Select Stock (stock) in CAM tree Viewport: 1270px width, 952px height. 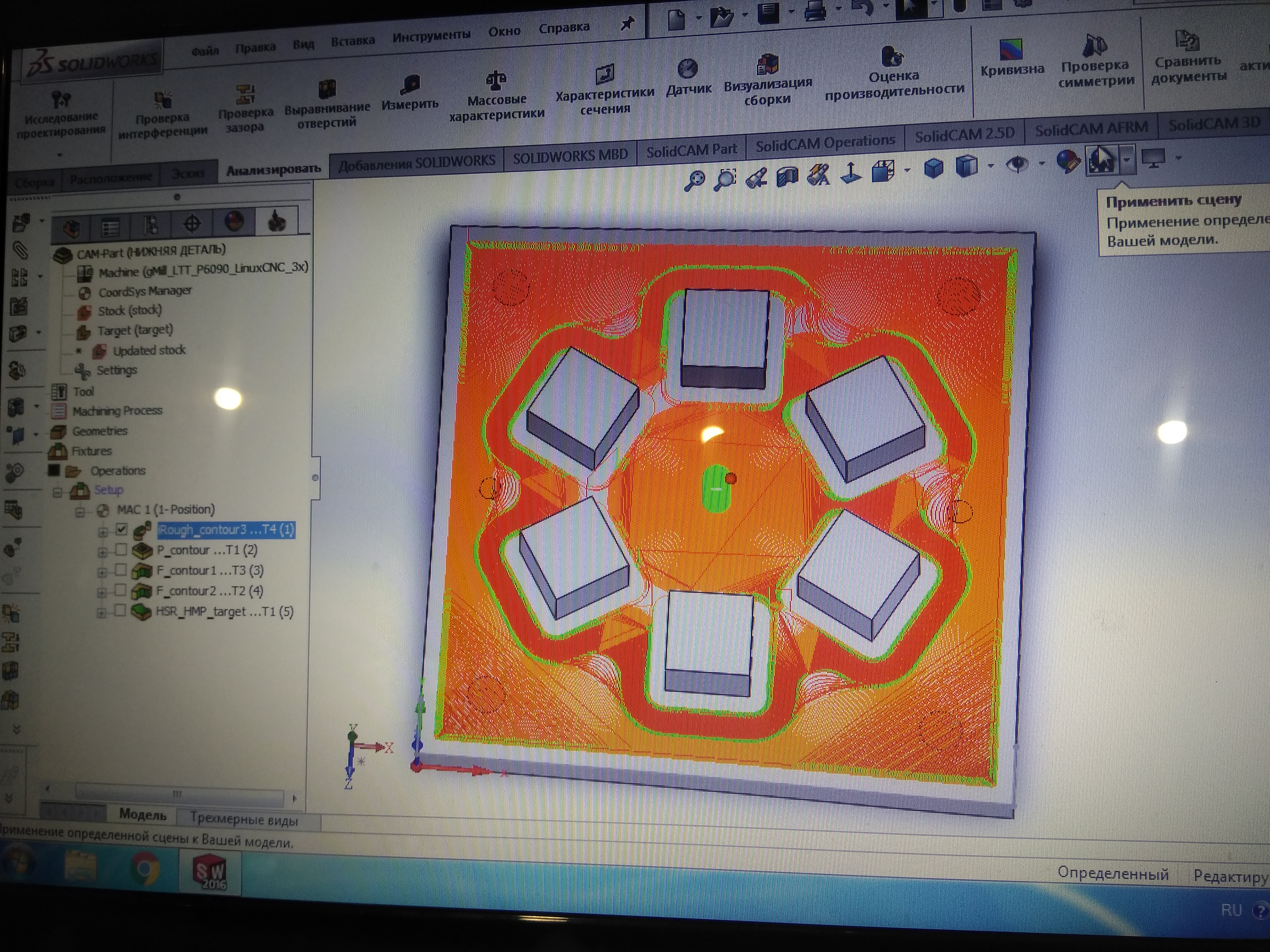(x=130, y=310)
